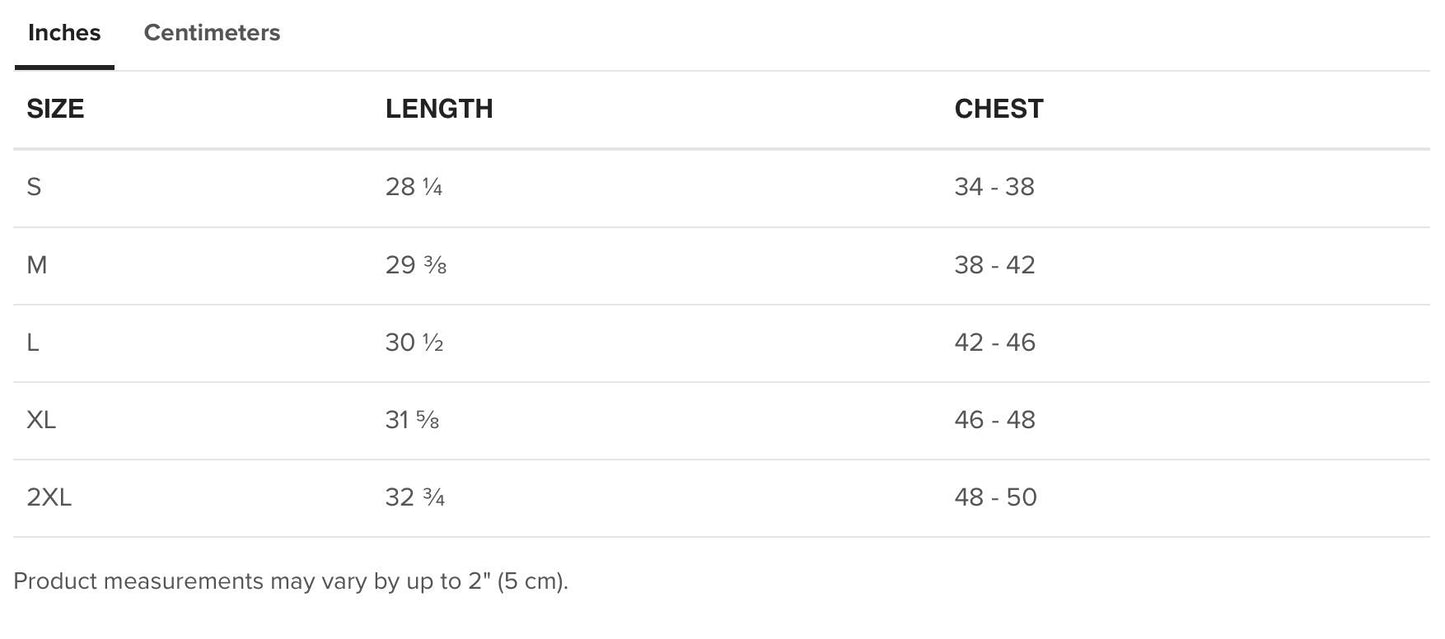The image size is (1445, 639).
Task: Select the M size row label
Action: click(37, 265)
